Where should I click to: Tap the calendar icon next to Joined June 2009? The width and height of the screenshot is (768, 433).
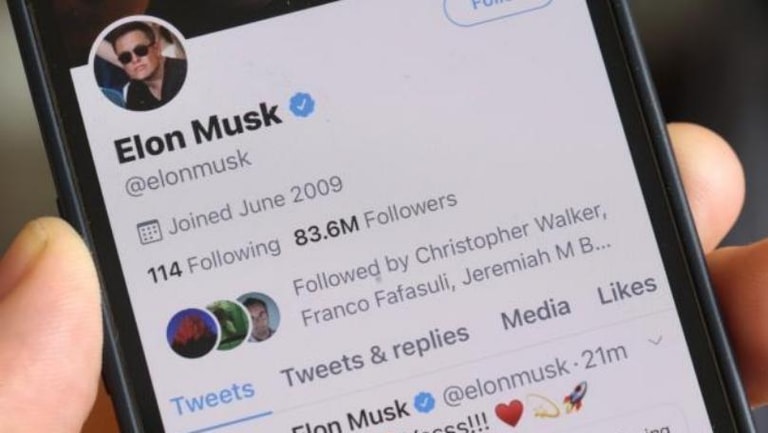click(149, 232)
